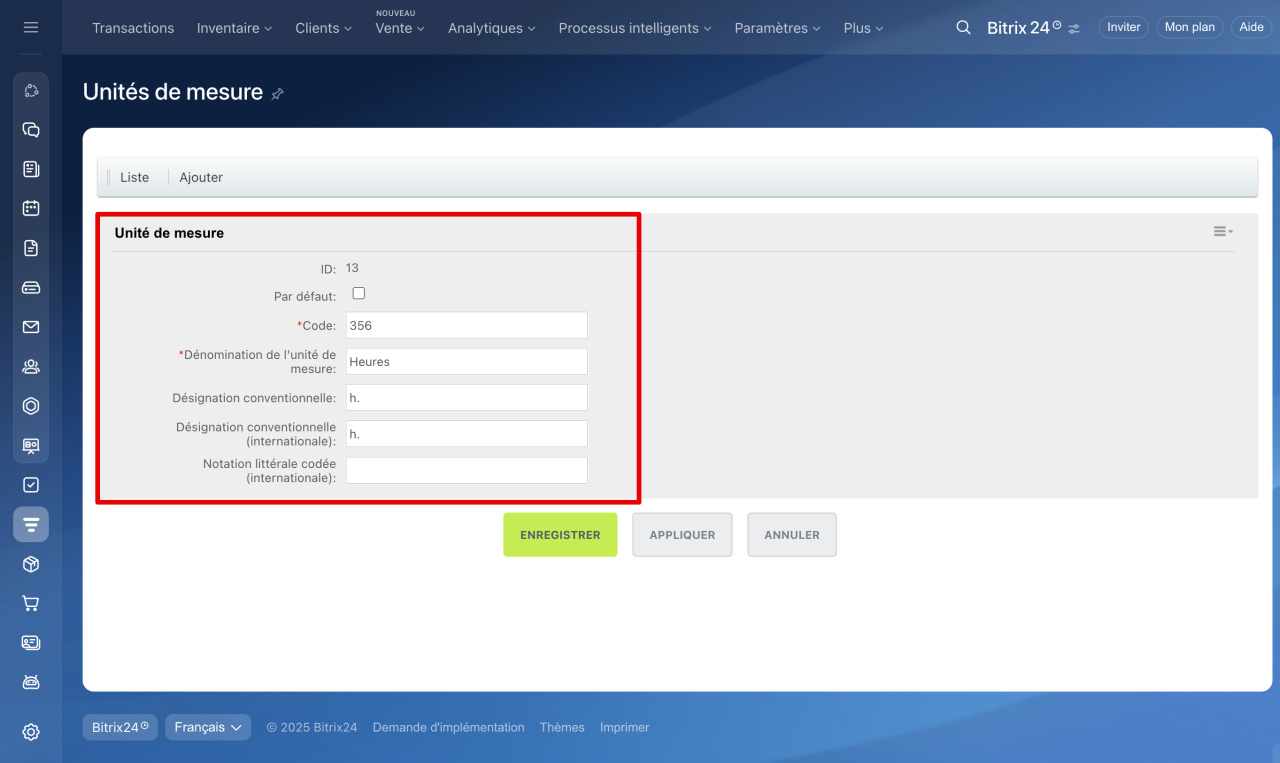Click Ajouter in the toolbar

point(201,177)
